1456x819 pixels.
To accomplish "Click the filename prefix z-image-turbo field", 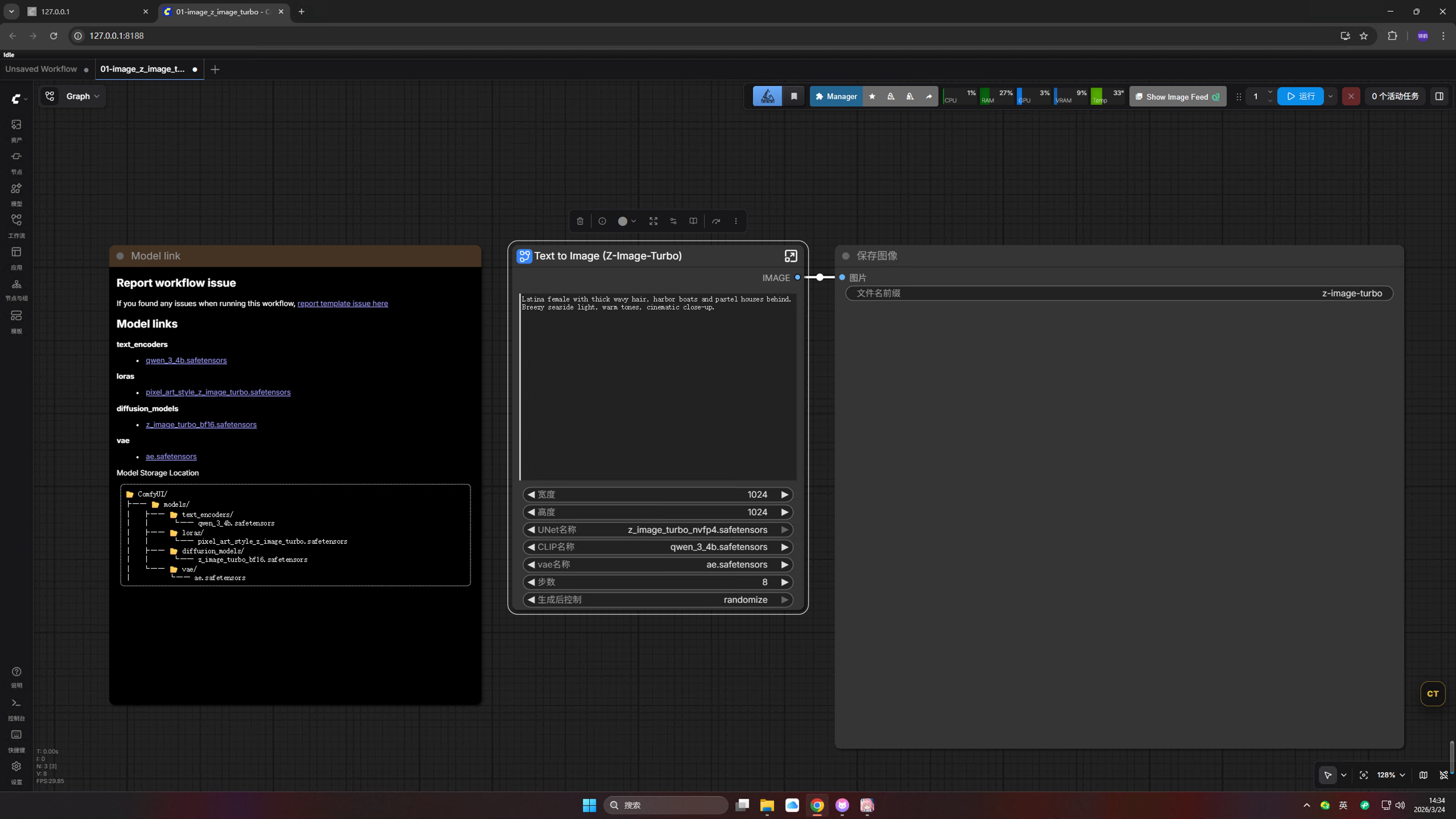I will point(1118,293).
